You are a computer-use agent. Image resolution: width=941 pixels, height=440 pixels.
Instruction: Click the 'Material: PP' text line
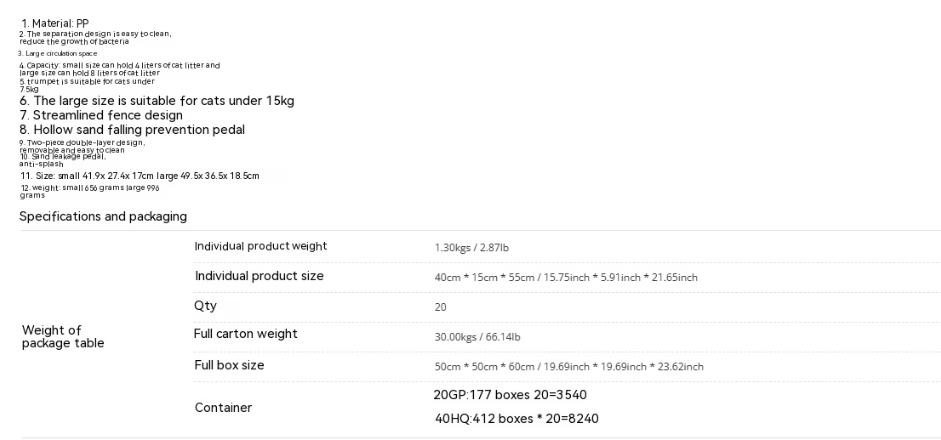click(54, 24)
